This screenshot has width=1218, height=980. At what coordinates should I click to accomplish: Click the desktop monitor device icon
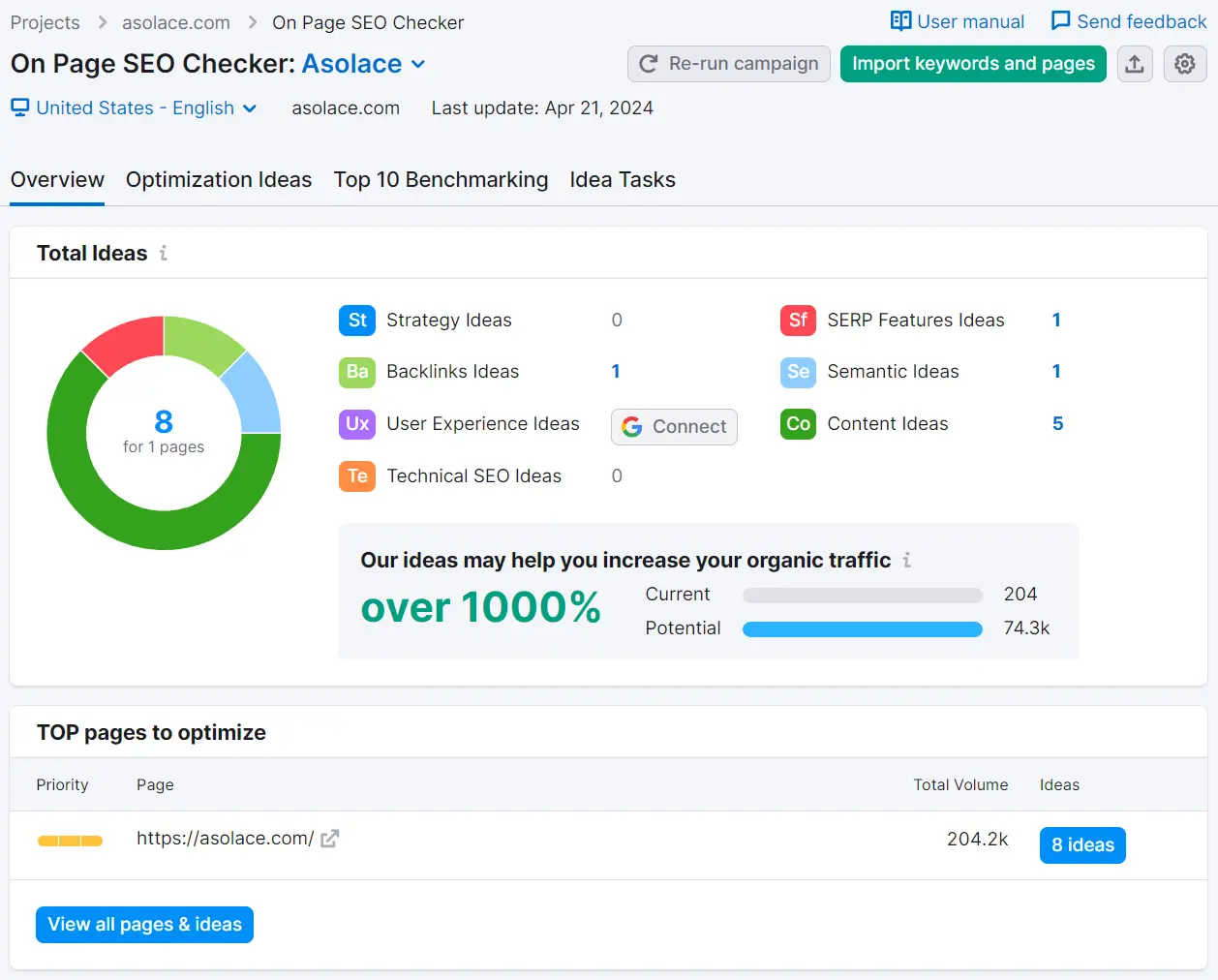click(19, 107)
